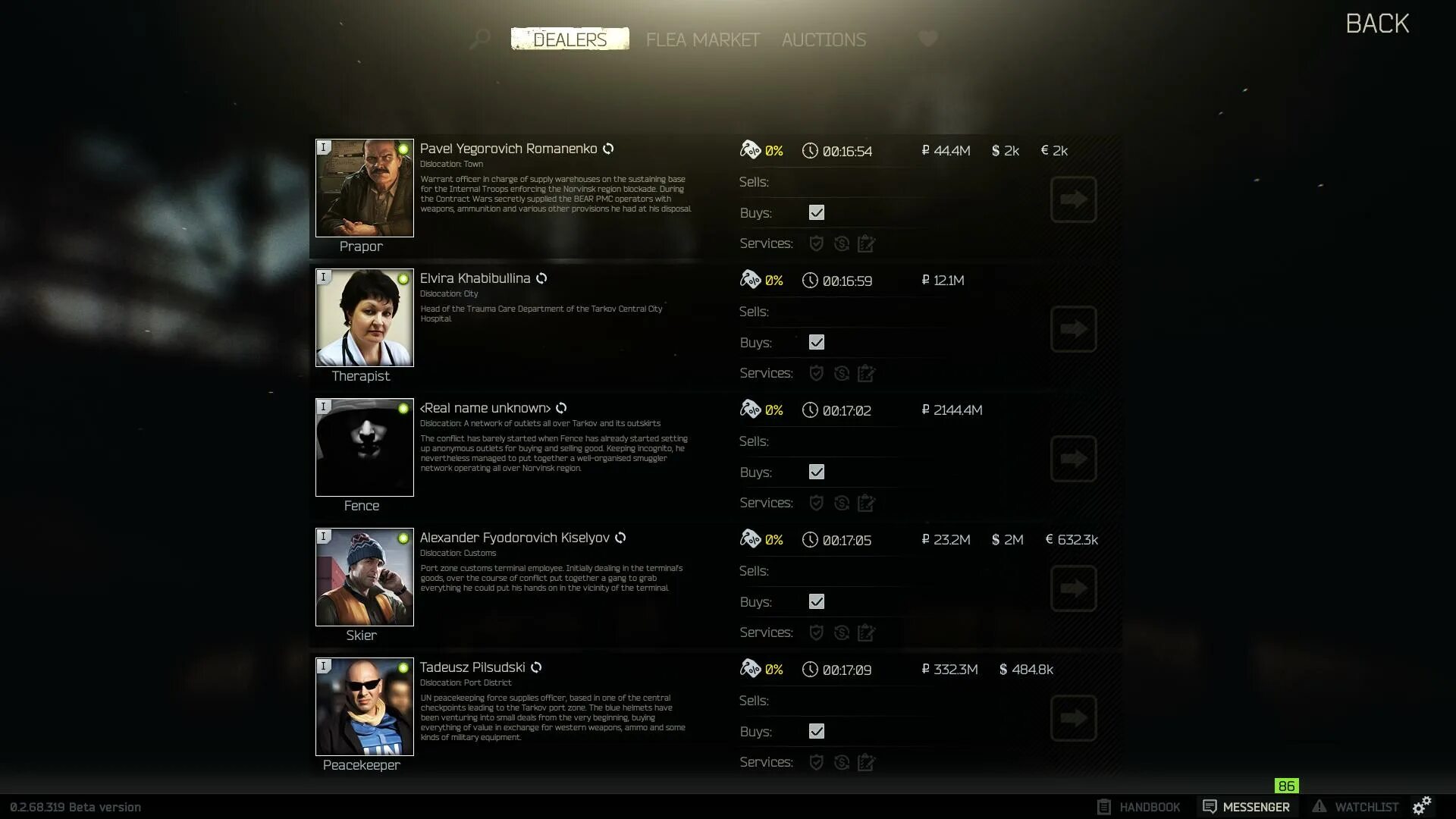Switch to the Auctions tab

pos(824,39)
